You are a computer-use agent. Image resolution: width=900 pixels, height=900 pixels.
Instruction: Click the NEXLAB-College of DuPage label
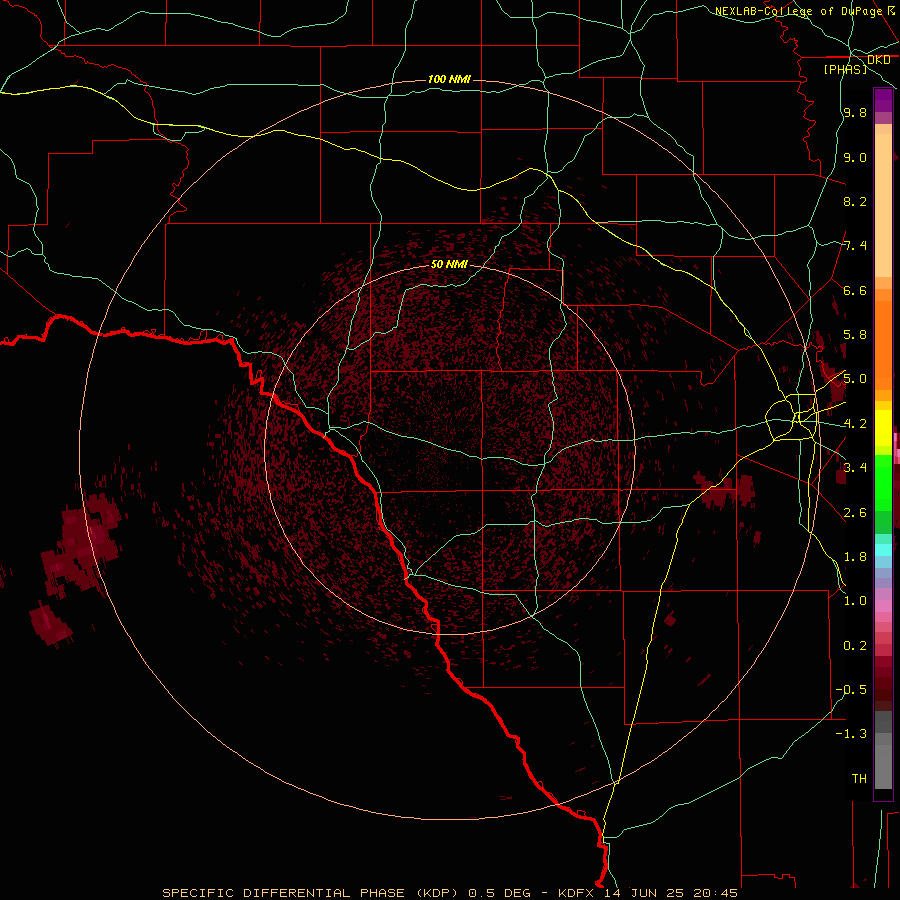799,11
